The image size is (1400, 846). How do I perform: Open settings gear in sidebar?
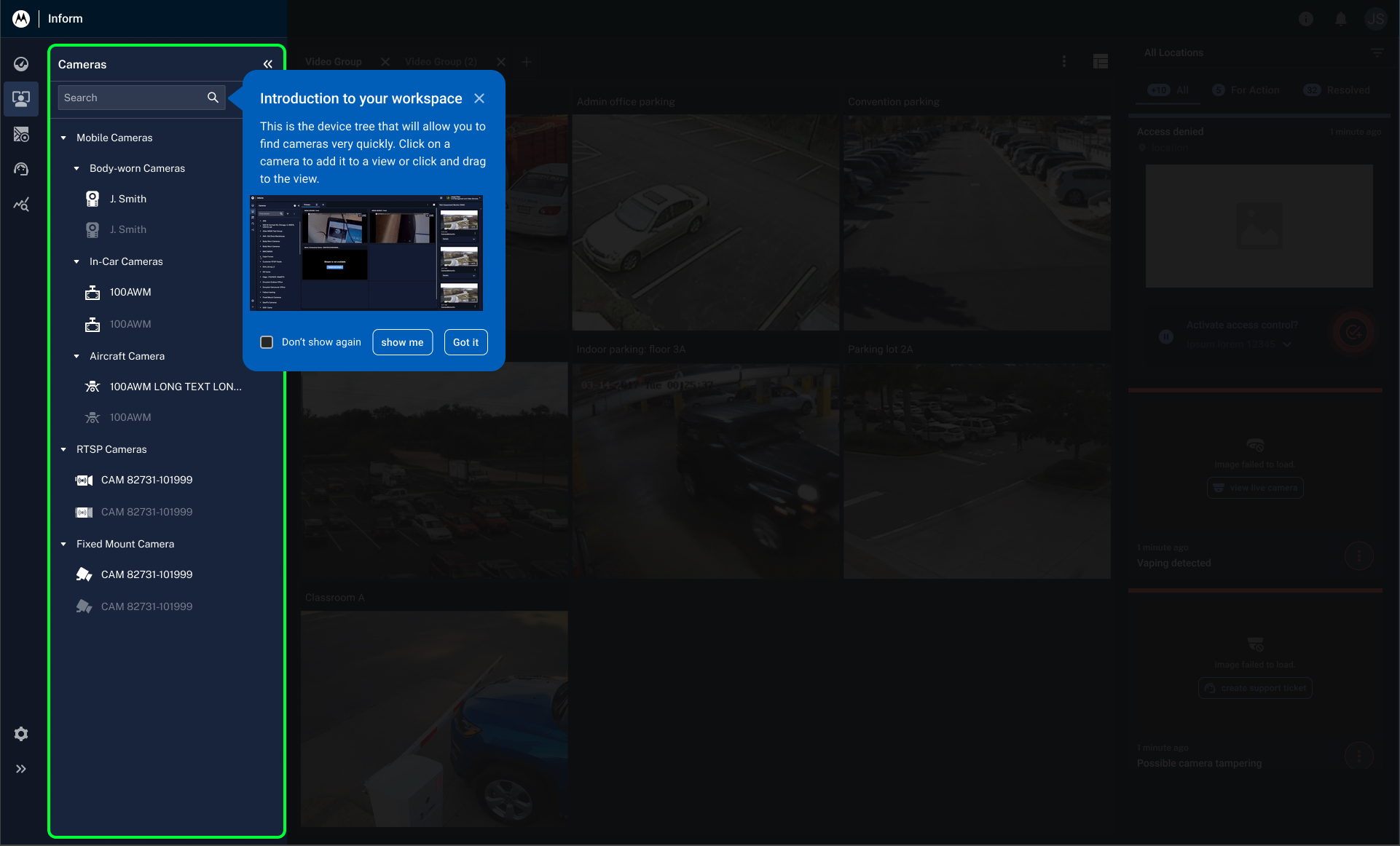pyautogui.click(x=21, y=734)
